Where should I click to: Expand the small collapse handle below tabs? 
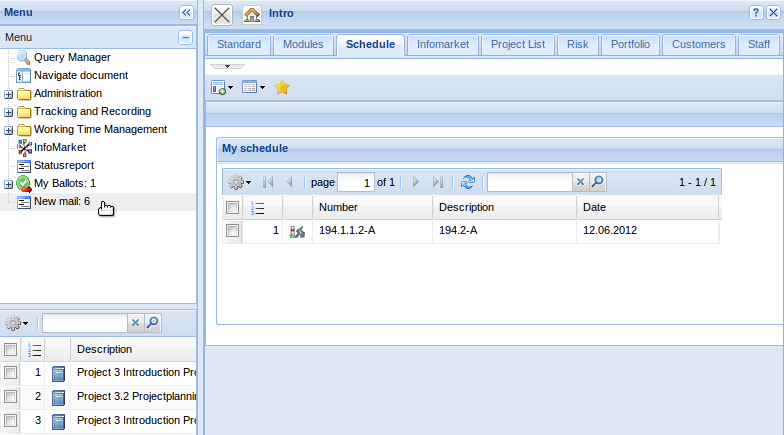[228, 66]
